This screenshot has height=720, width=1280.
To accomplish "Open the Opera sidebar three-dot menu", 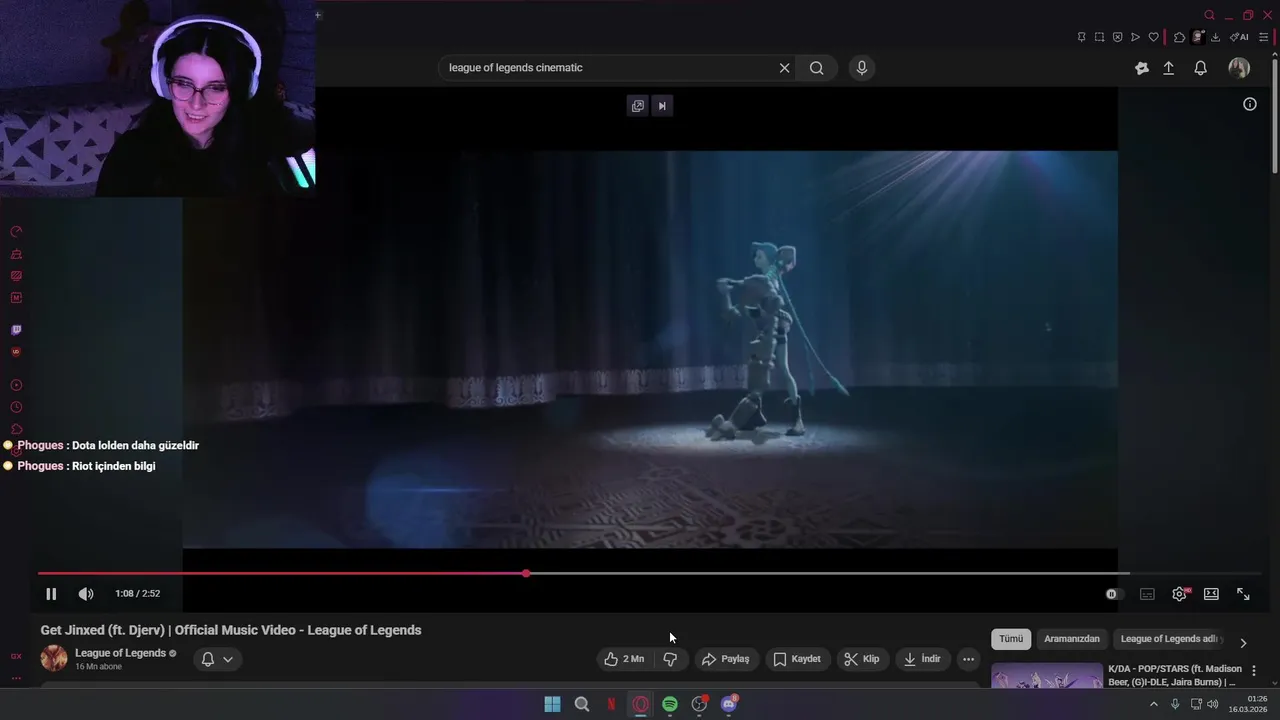I will 16,678.
